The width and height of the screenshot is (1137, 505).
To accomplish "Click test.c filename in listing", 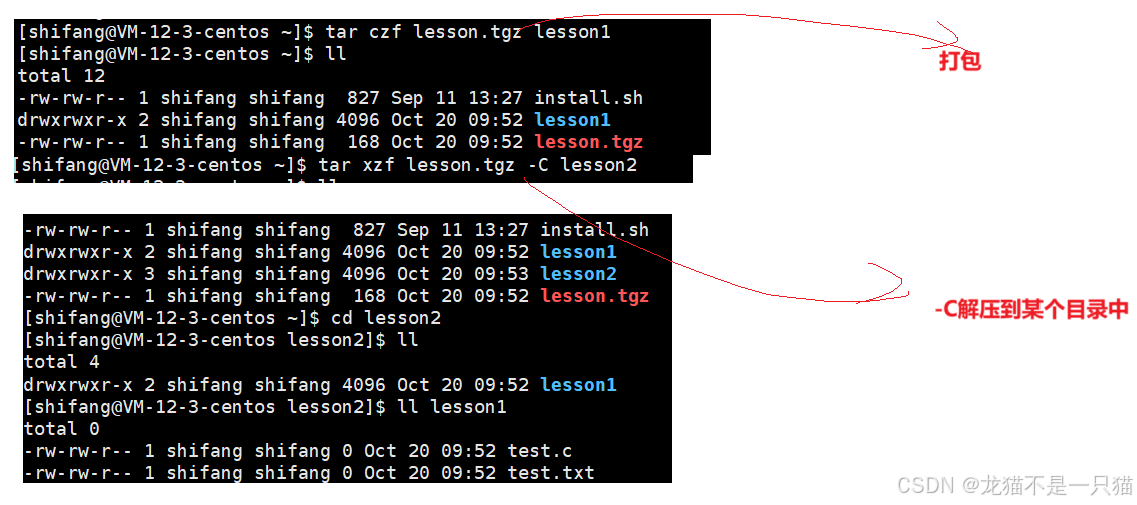I will (539, 451).
